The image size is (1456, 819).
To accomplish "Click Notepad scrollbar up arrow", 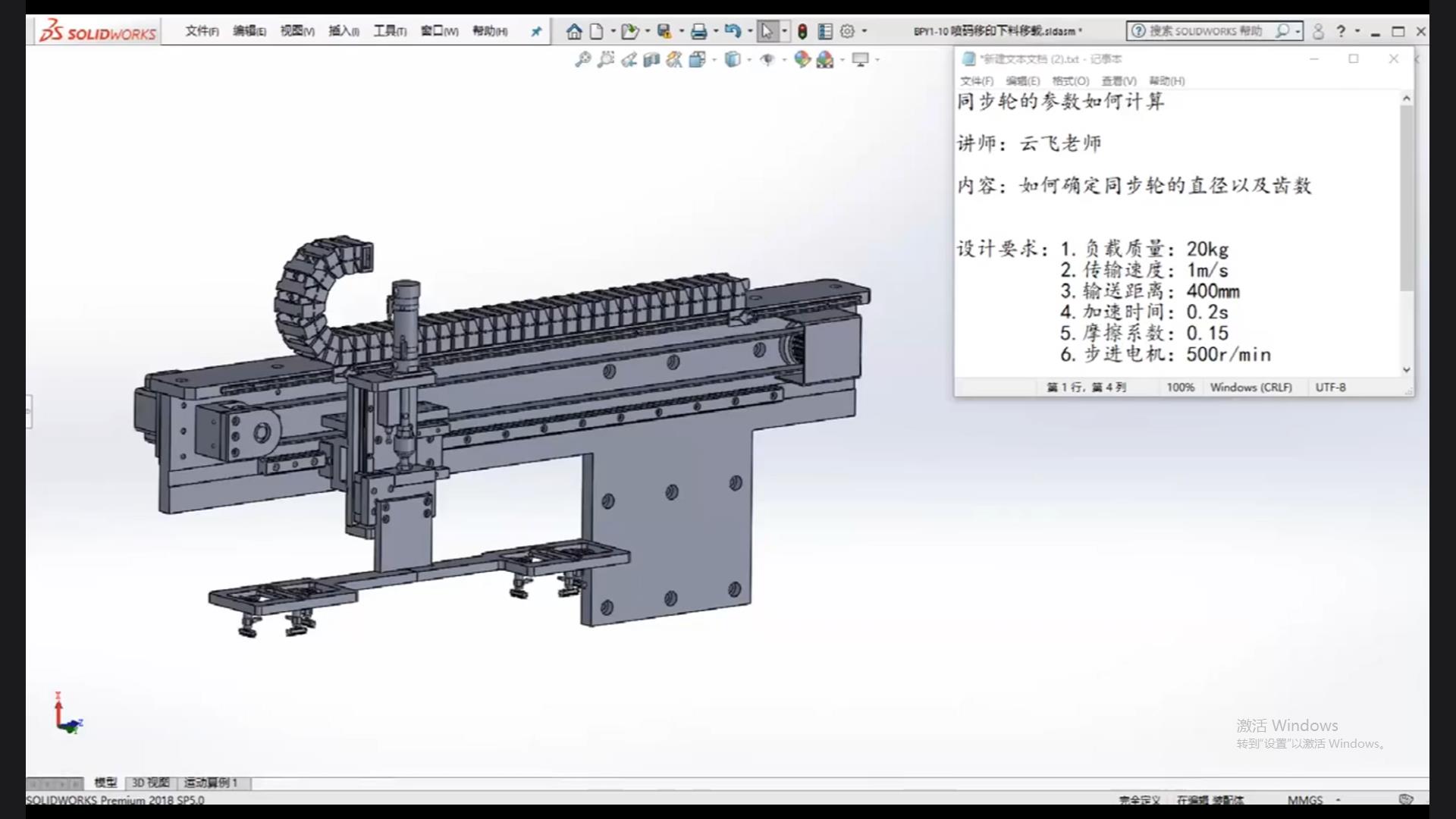I will pyautogui.click(x=1407, y=99).
